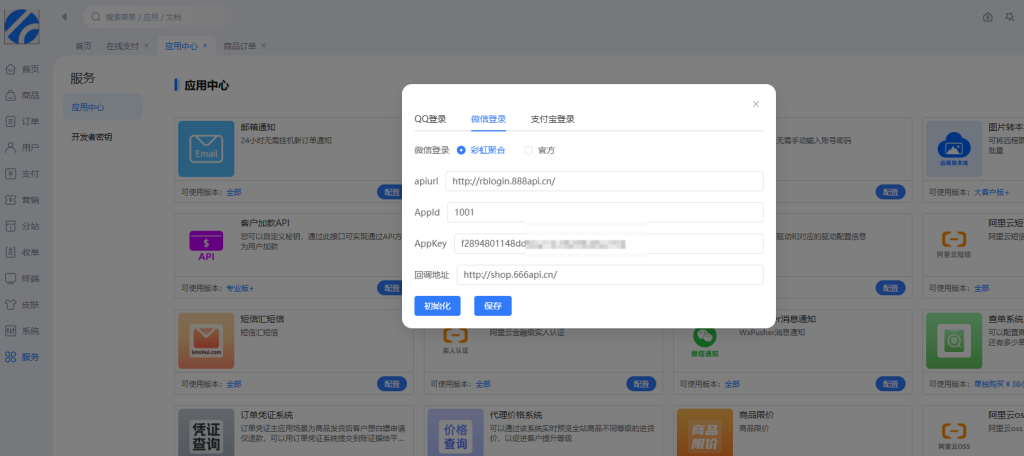This screenshot has height=456, width=1024.
Task: Open the 支付宝登录 tab
Action: tap(552, 119)
